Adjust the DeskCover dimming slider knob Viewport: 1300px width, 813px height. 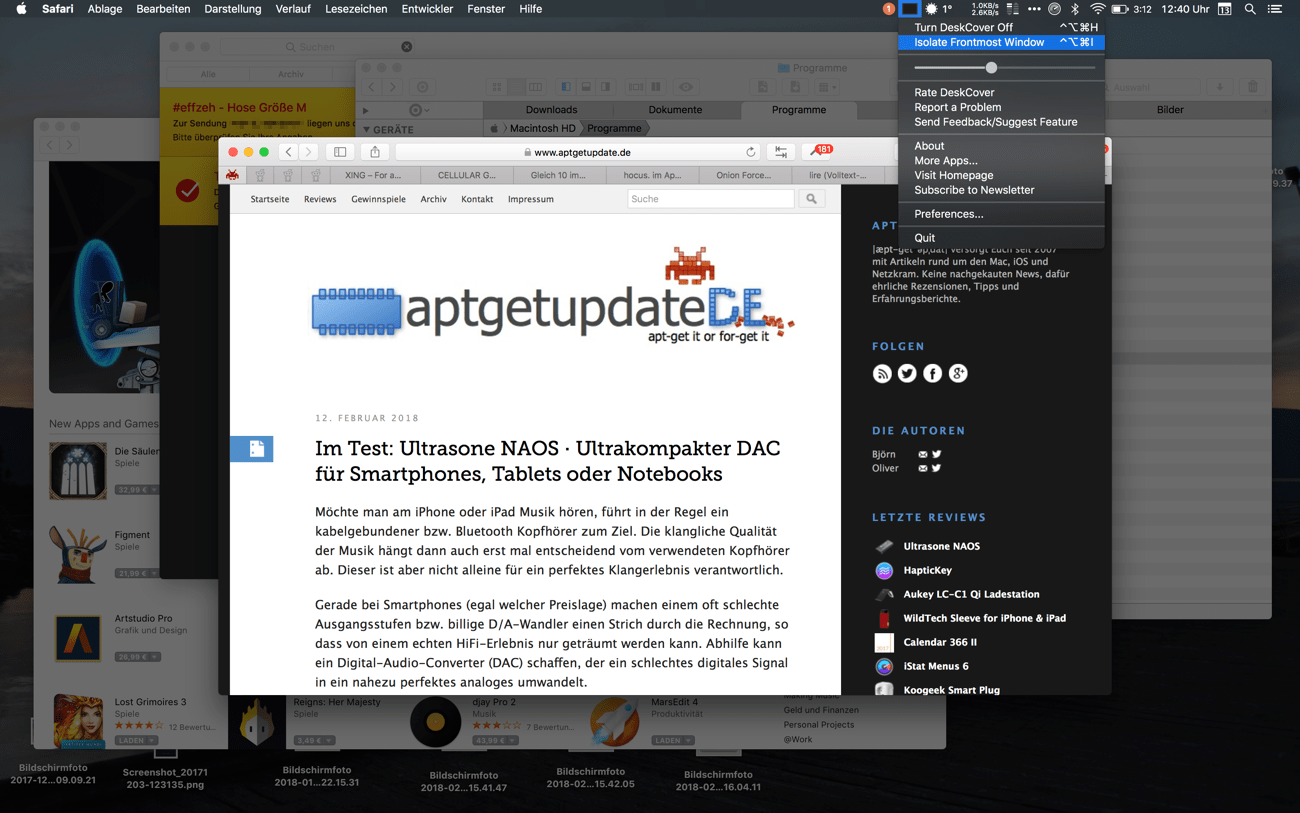pyautogui.click(x=991, y=68)
